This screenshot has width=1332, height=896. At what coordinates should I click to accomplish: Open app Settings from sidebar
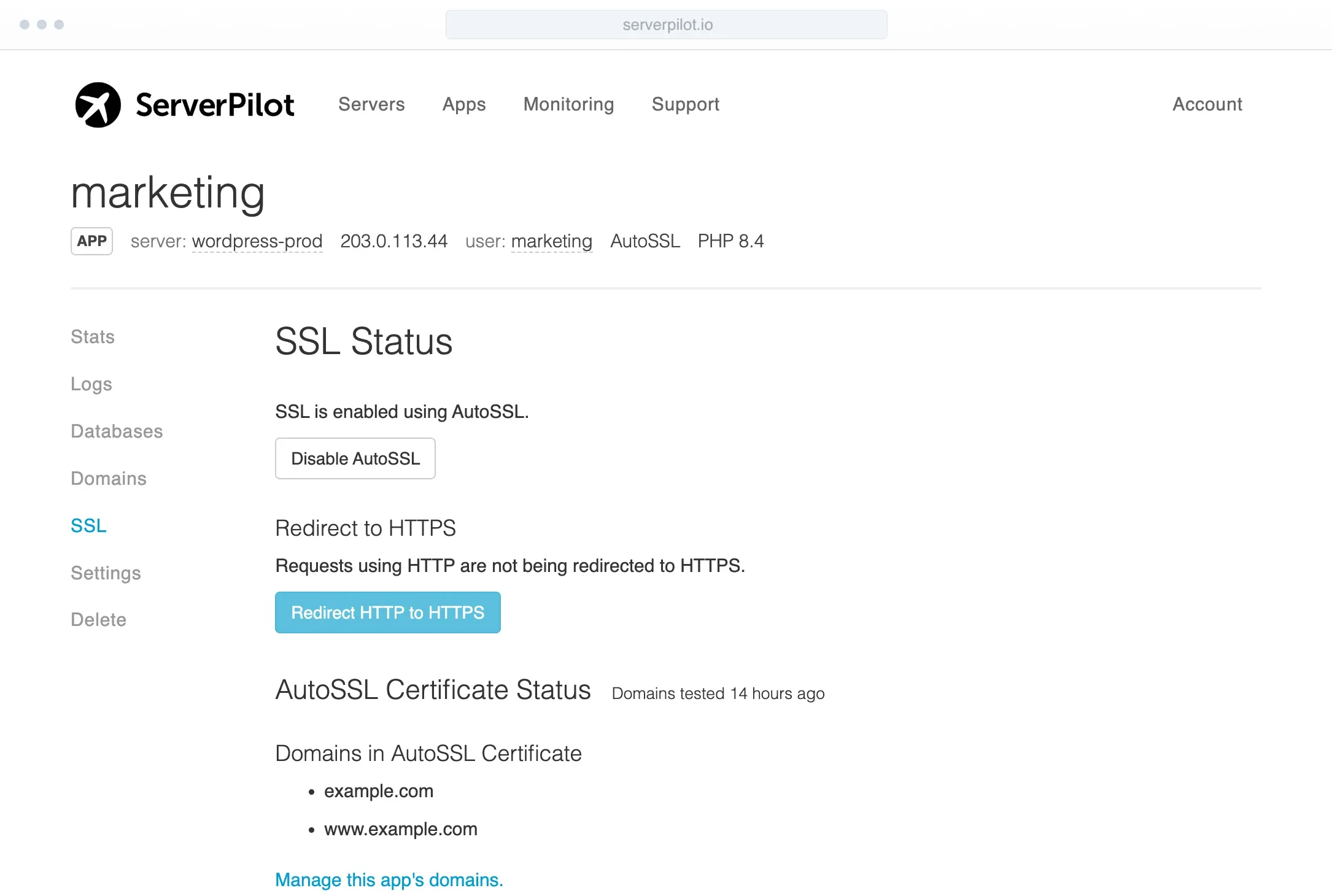(106, 573)
